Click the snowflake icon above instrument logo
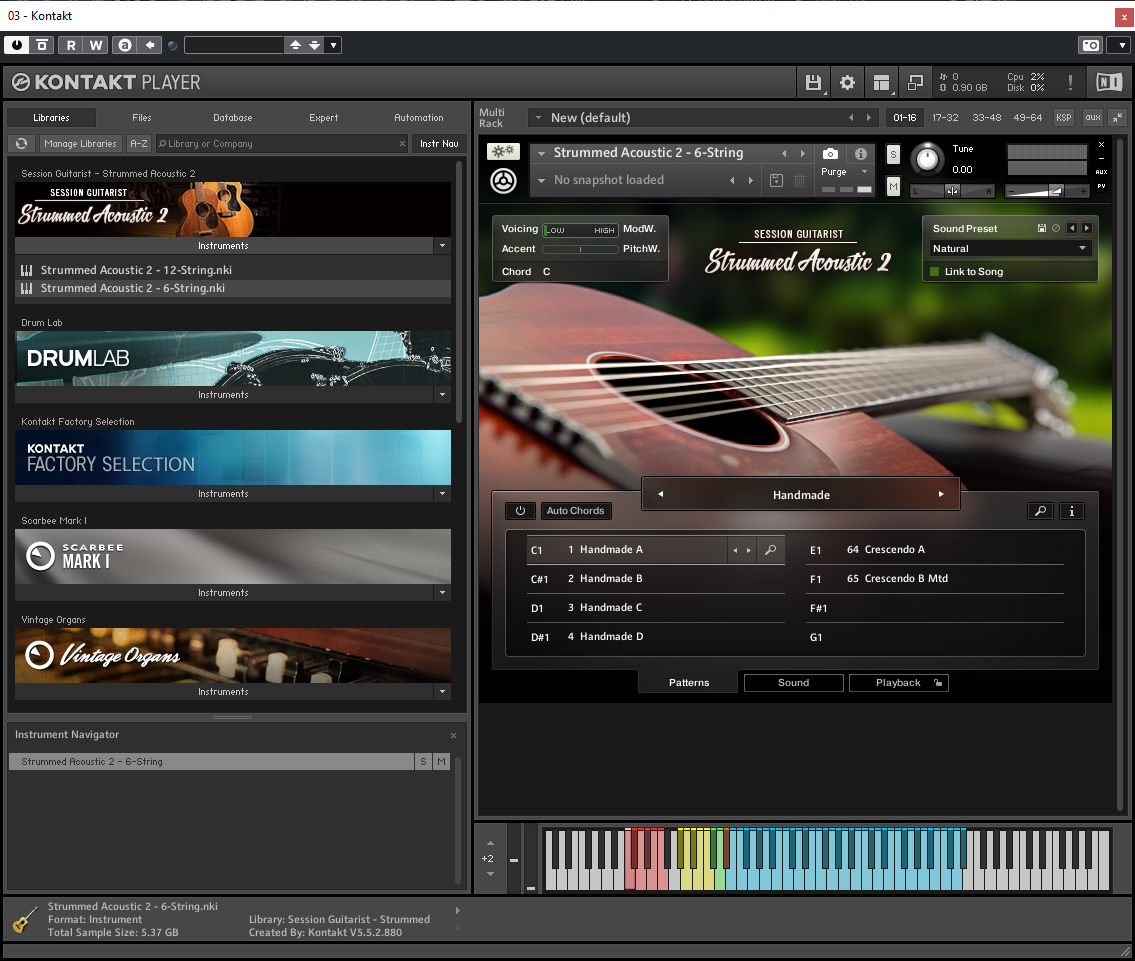This screenshot has height=961, width=1135. tap(503, 151)
